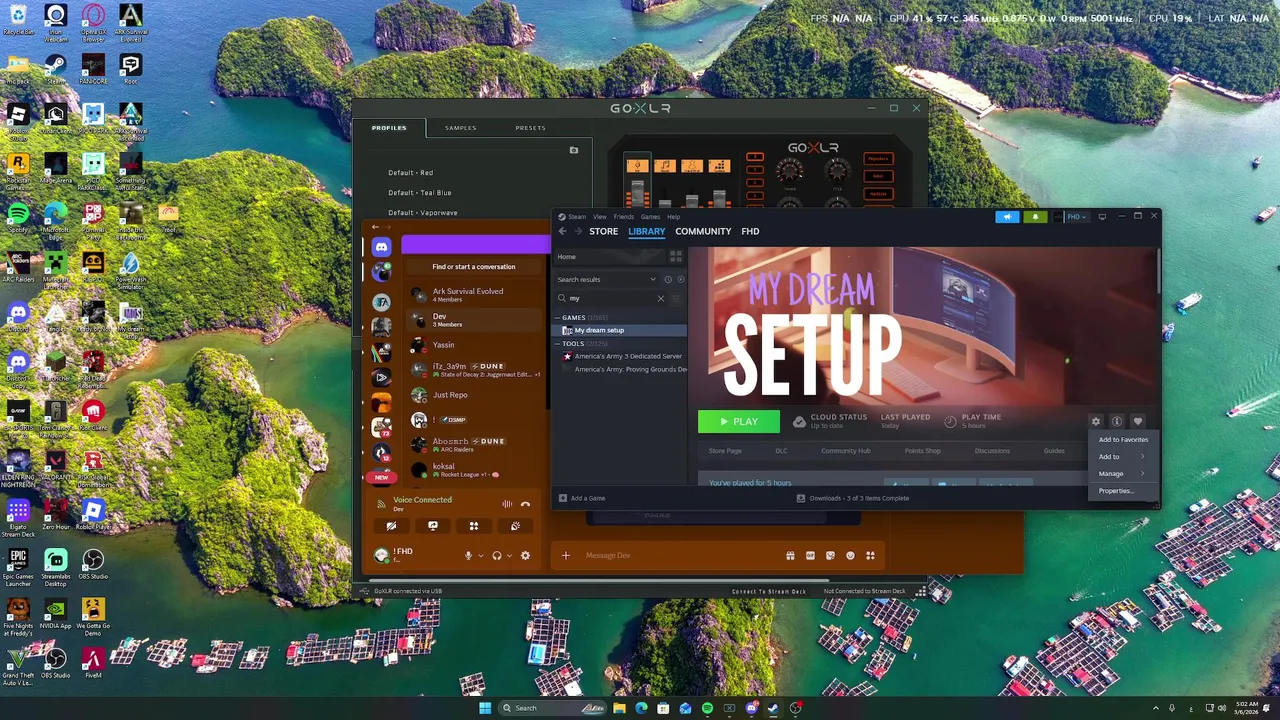Open Points Shop link in Steam

point(922,451)
